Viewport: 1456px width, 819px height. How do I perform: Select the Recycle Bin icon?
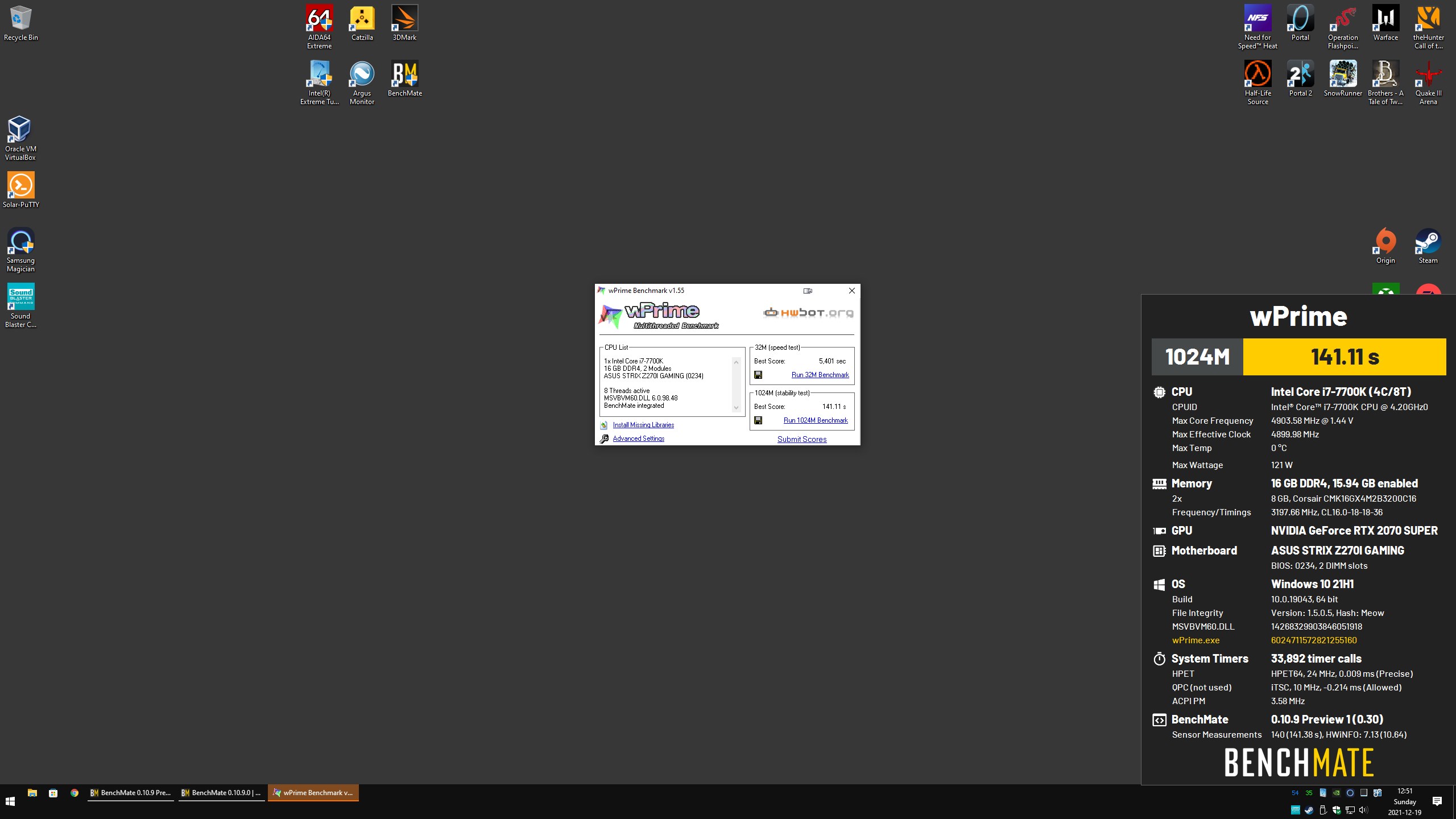coord(20,23)
